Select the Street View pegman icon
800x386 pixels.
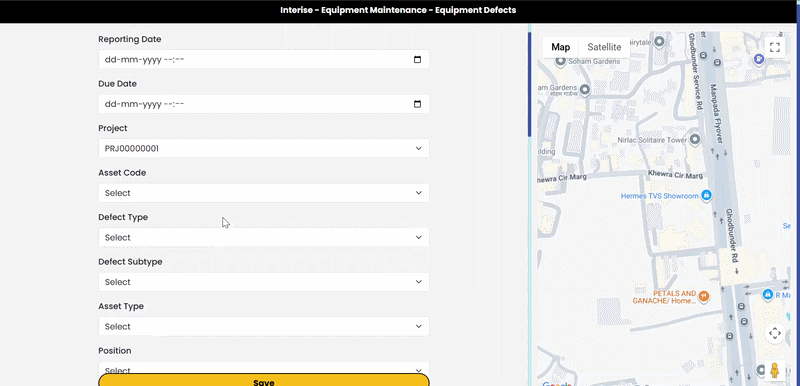(774, 370)
